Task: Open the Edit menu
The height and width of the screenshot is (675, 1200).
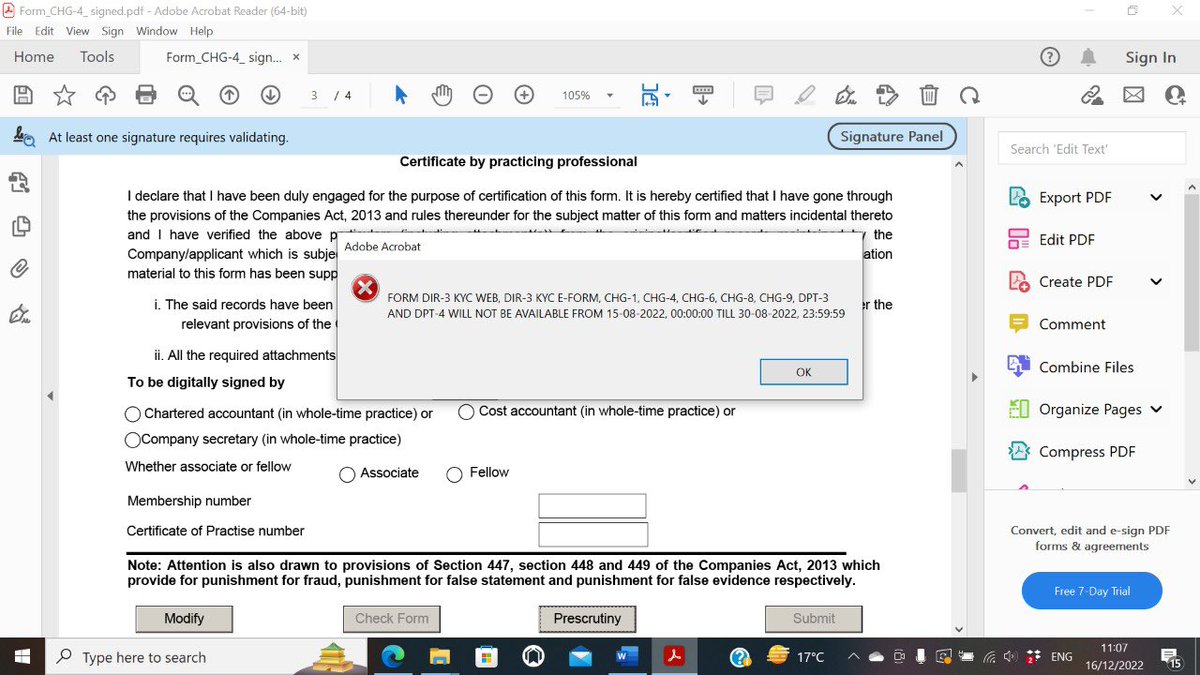Action: pos(44,31)
